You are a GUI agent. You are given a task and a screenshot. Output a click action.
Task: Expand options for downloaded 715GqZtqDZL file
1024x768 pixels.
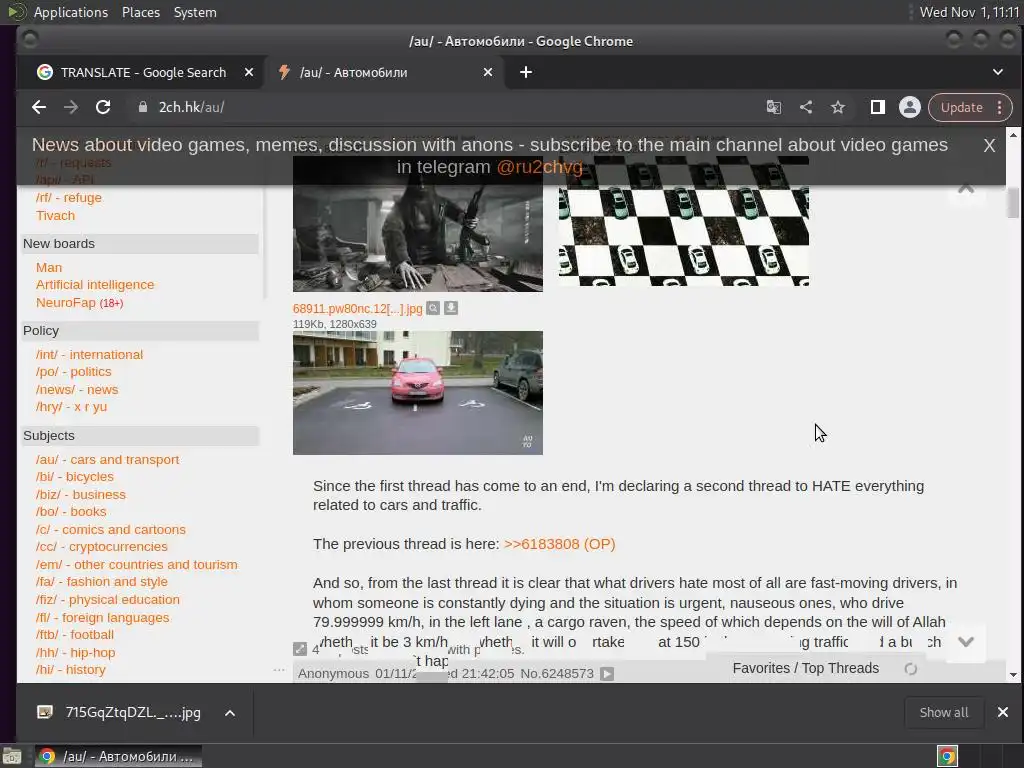point(229,712)
